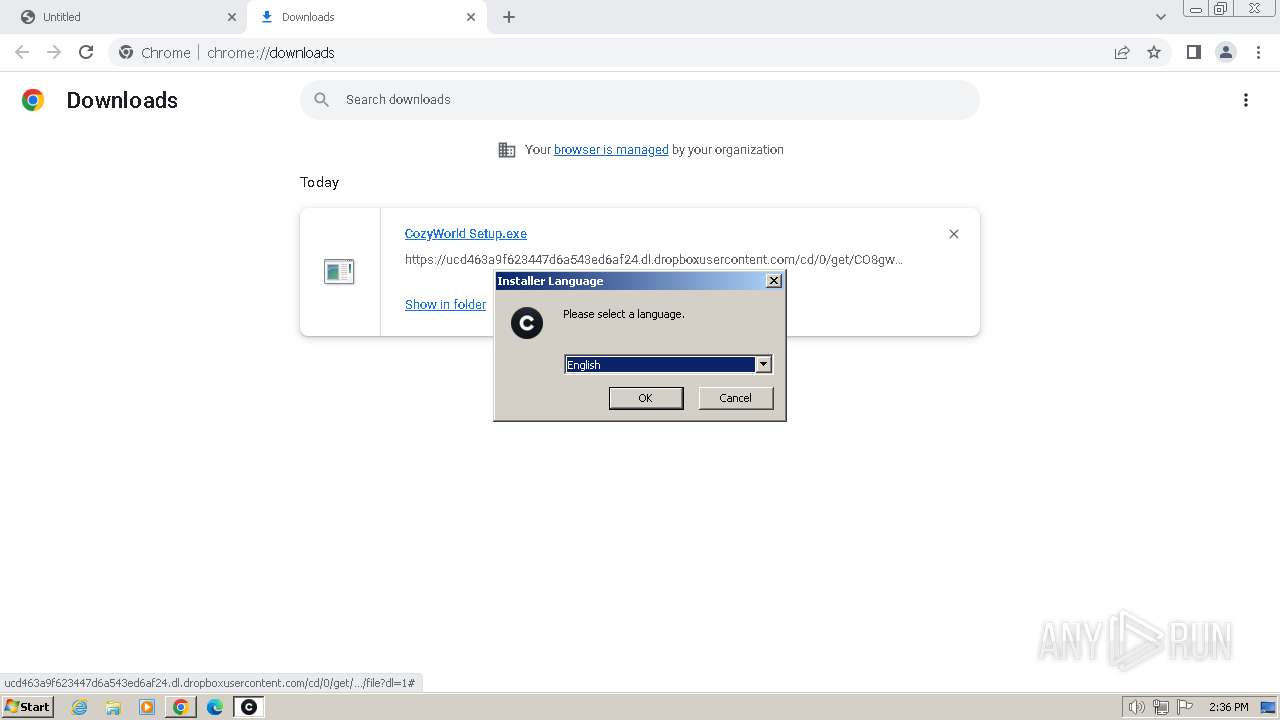Screen dimensions: 1280x720
Task: Open File Explorer from the taskbar
Action: [113, 707]
